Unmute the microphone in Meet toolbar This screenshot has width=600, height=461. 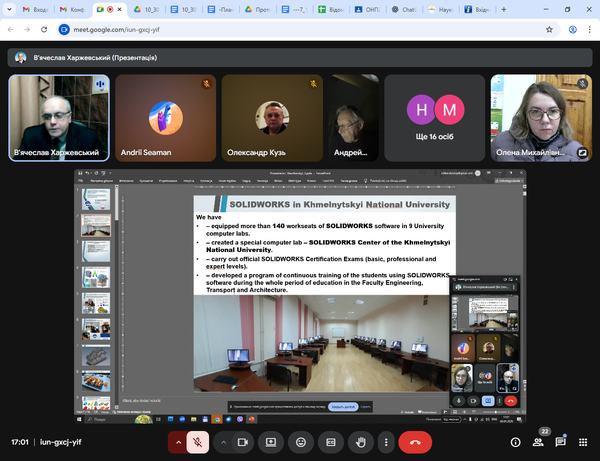click(x=199, y=441)
